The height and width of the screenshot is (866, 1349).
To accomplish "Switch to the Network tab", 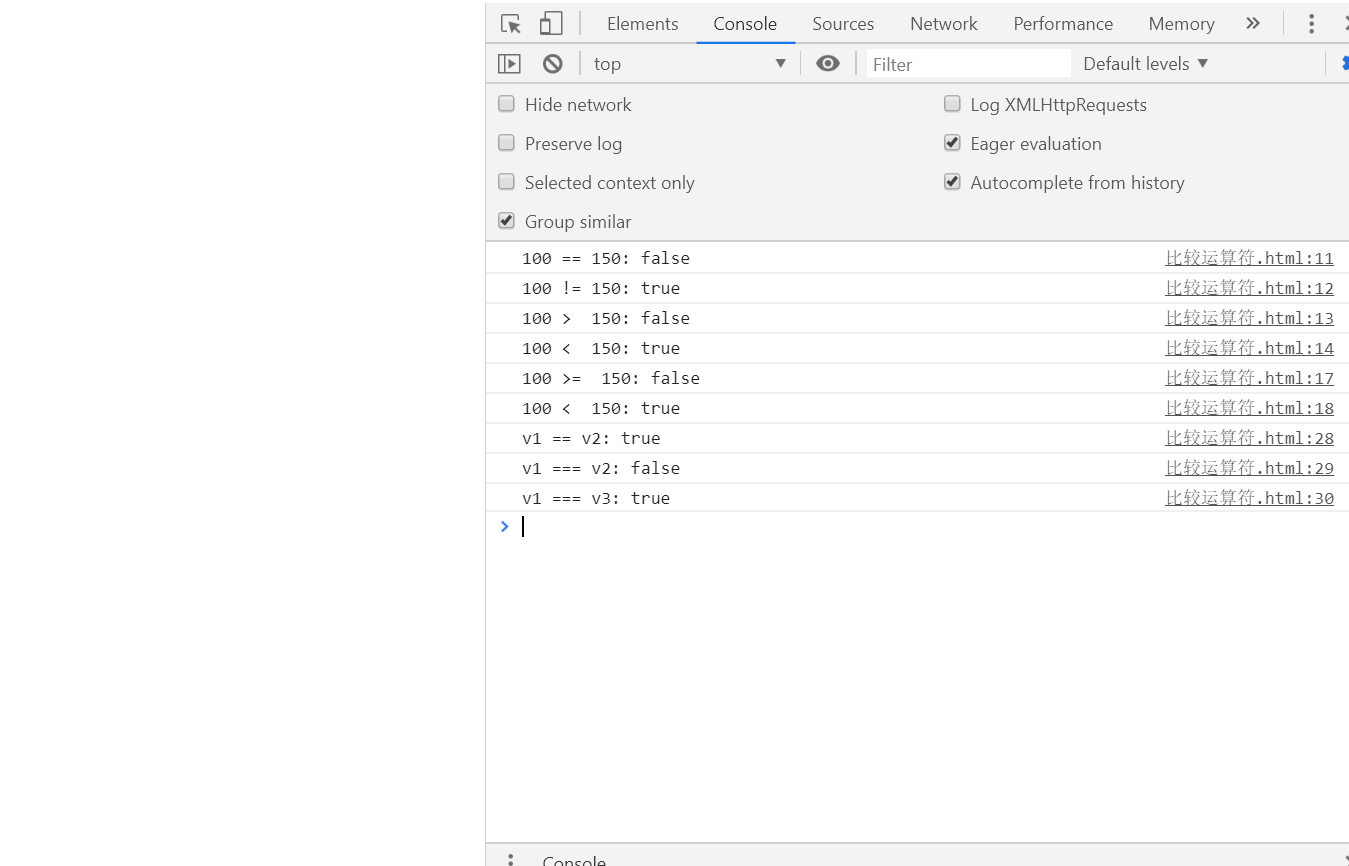I will tap(944, 24).
